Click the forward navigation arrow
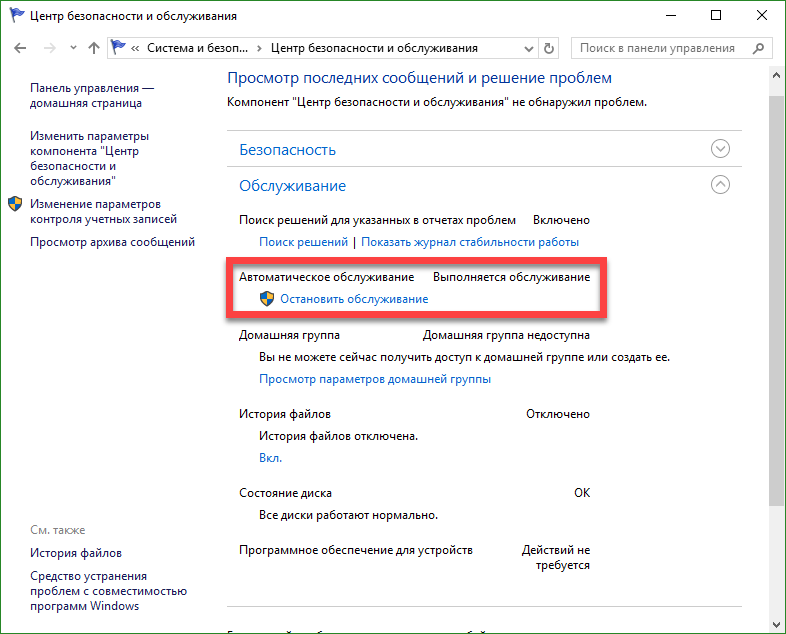 pos(50,48)
